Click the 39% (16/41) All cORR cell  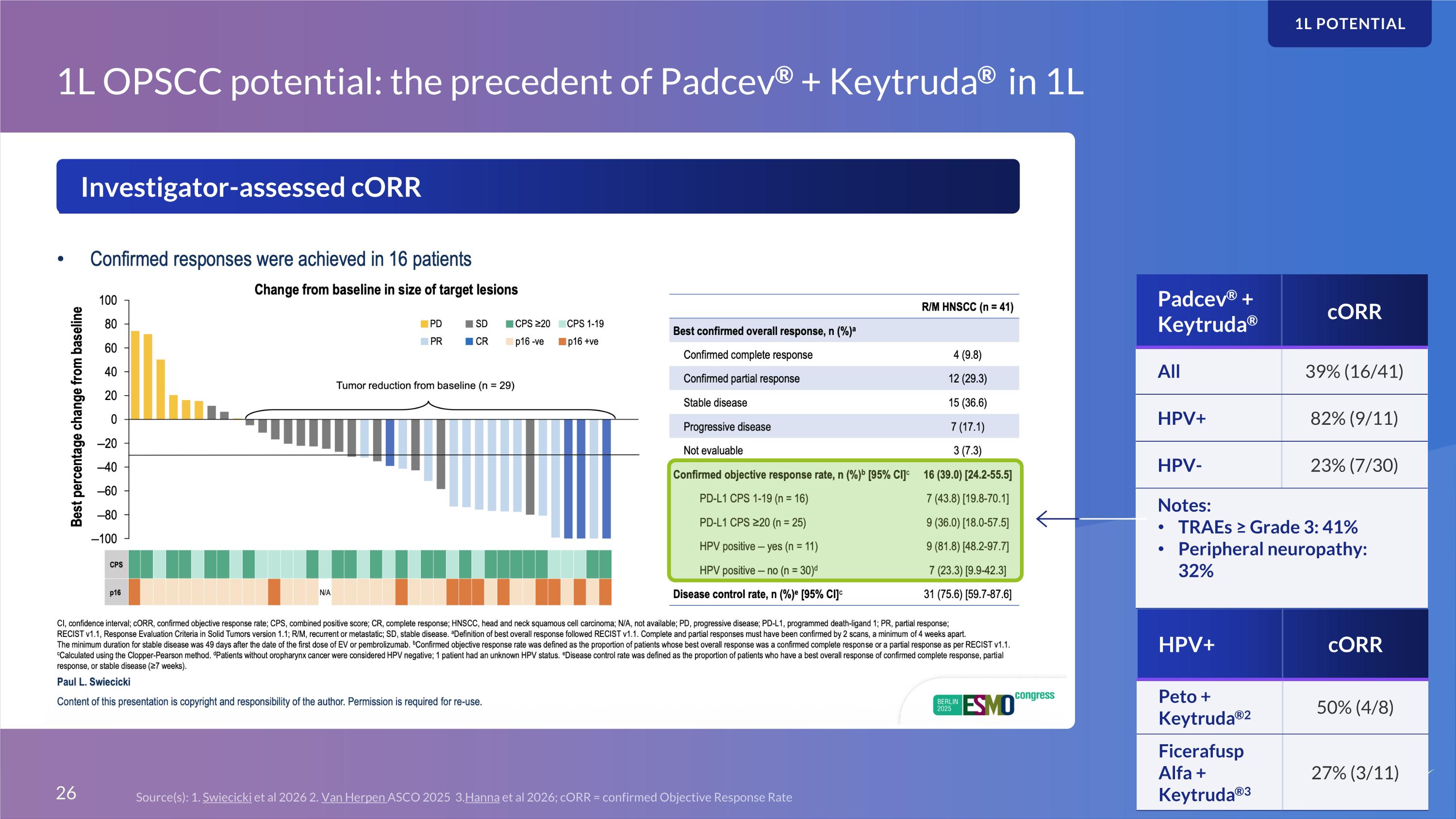1354,371
